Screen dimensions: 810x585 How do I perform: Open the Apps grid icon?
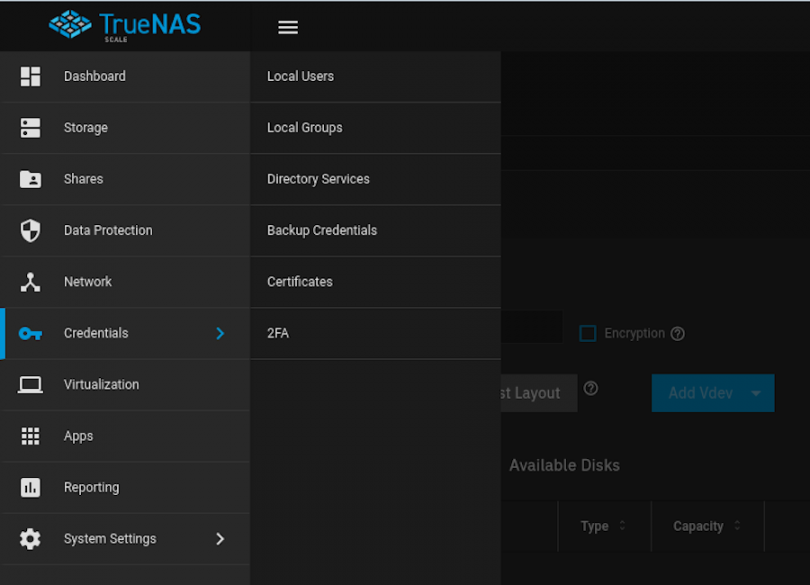pos(29,436)
